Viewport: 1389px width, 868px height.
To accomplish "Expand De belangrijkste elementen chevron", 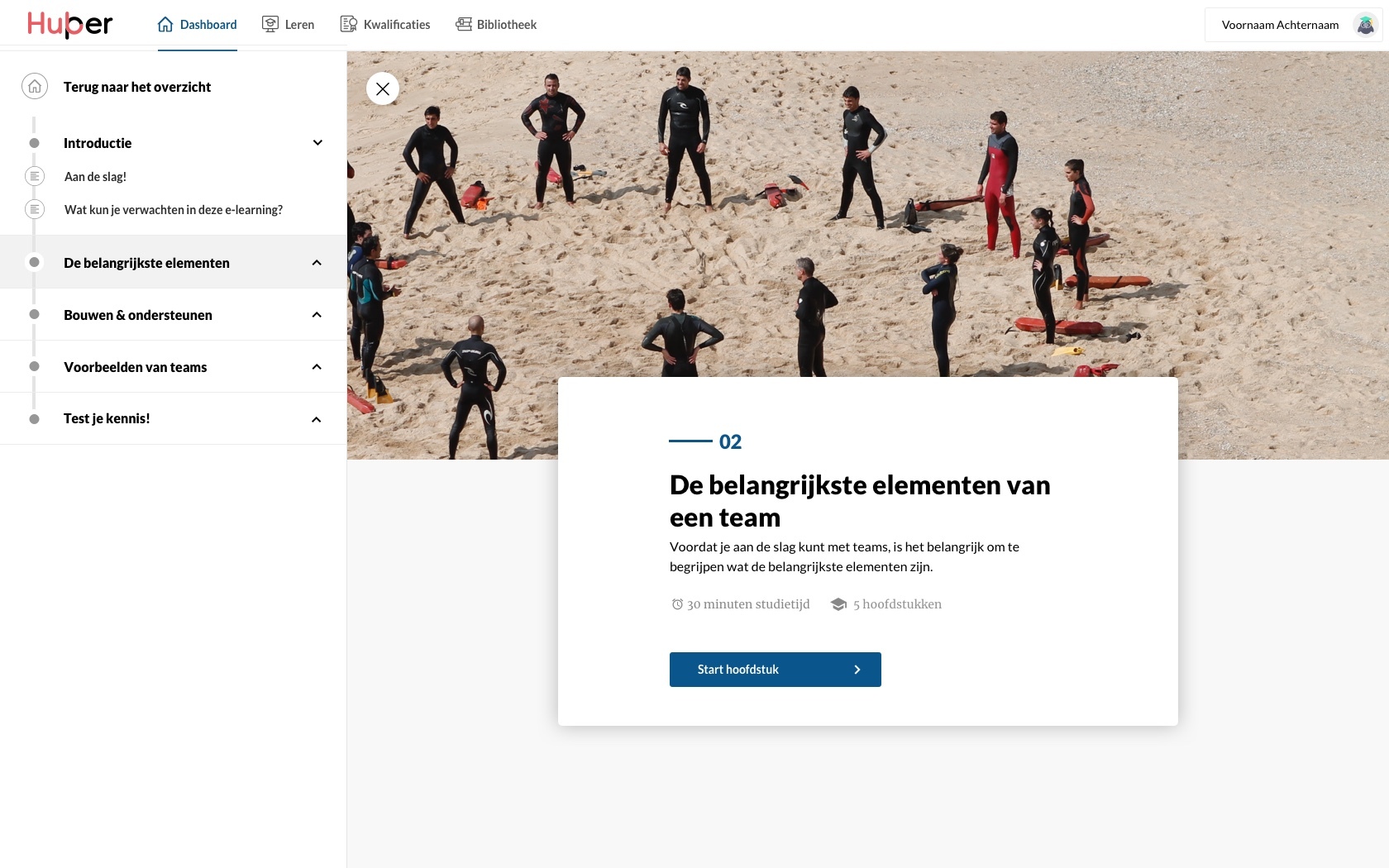I will click(317, 262).
